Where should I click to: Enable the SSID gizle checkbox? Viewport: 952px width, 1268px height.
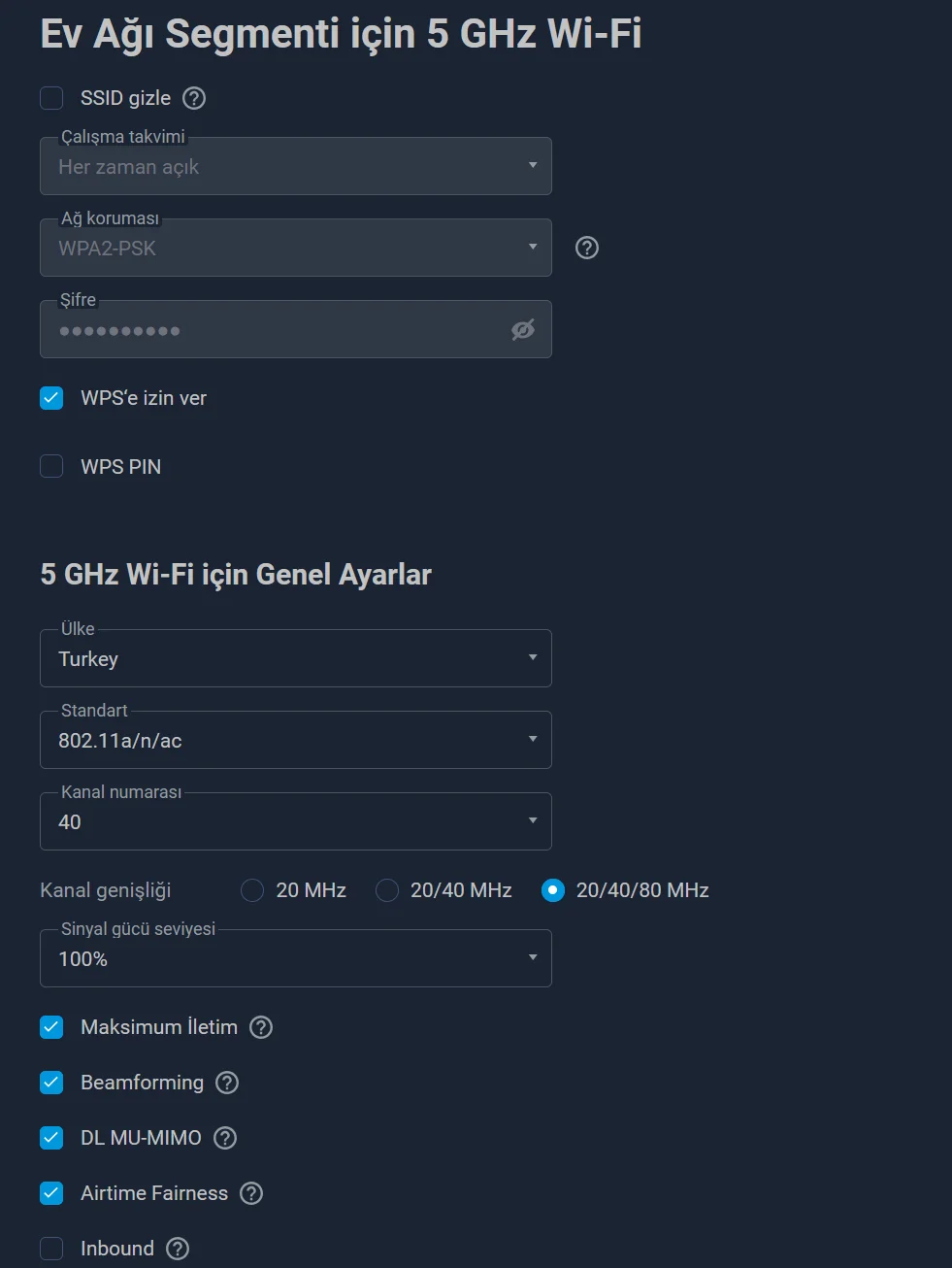(51, 98)
